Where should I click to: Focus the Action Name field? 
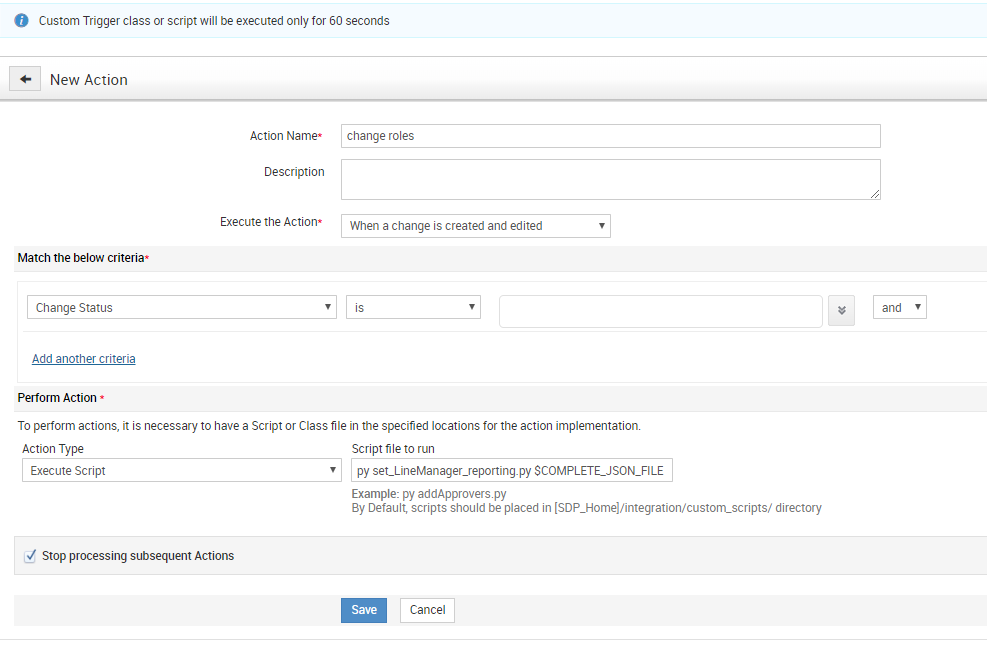(610, 136)
